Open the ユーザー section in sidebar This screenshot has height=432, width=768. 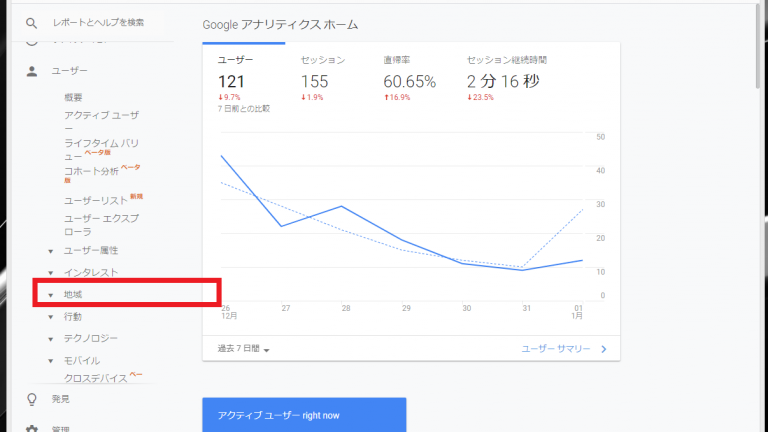point(70,71)
